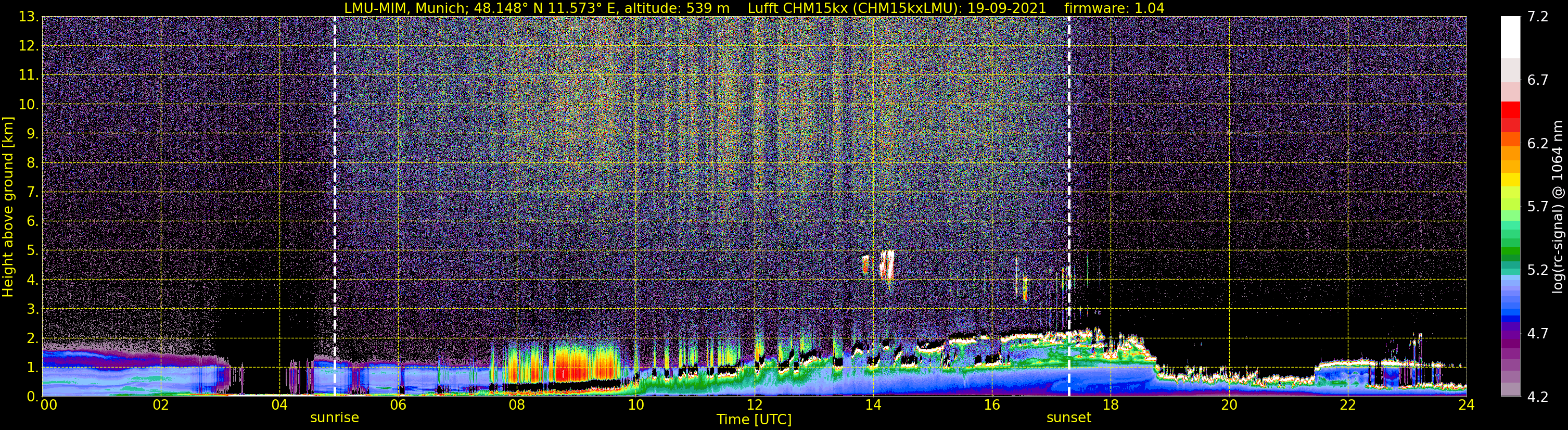Viewport: 1568px width, 430px height.
Task: Click the colorbar tick value "5.7"
Action: coord(1538,207)
